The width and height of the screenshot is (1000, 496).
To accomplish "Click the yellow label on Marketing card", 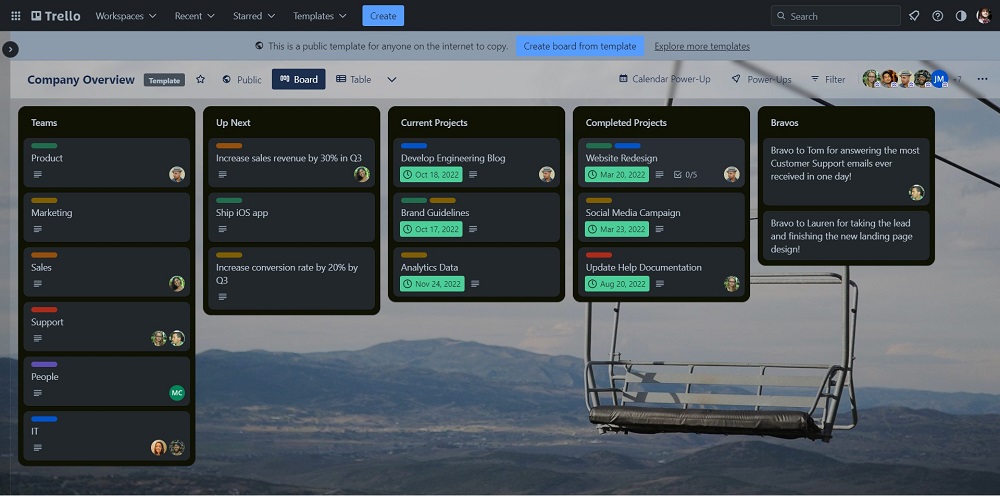I will (x=44, y=201).
